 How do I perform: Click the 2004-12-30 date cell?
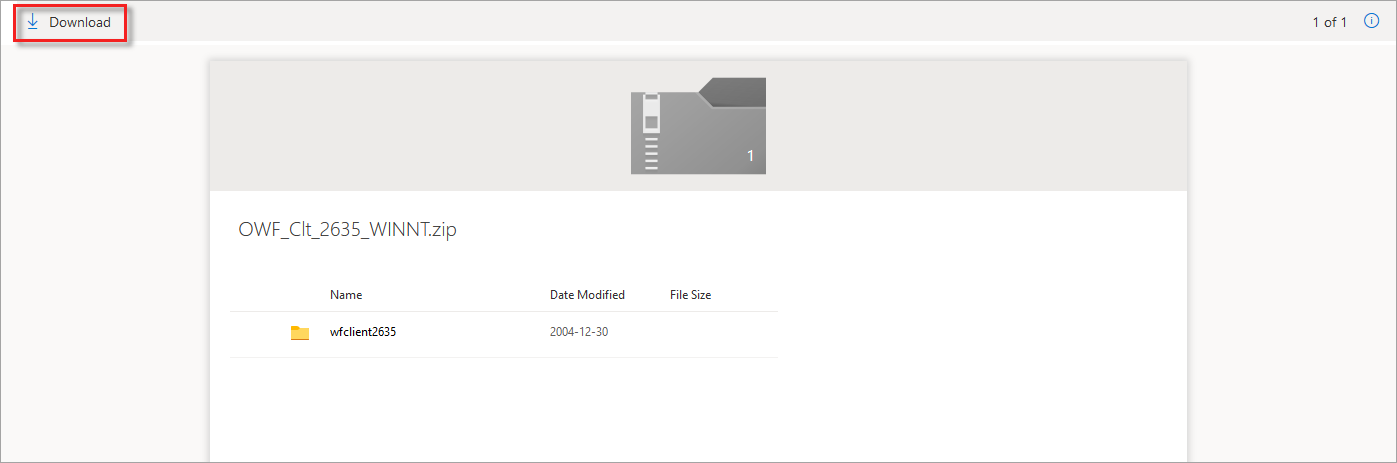[x=579, y=332]
